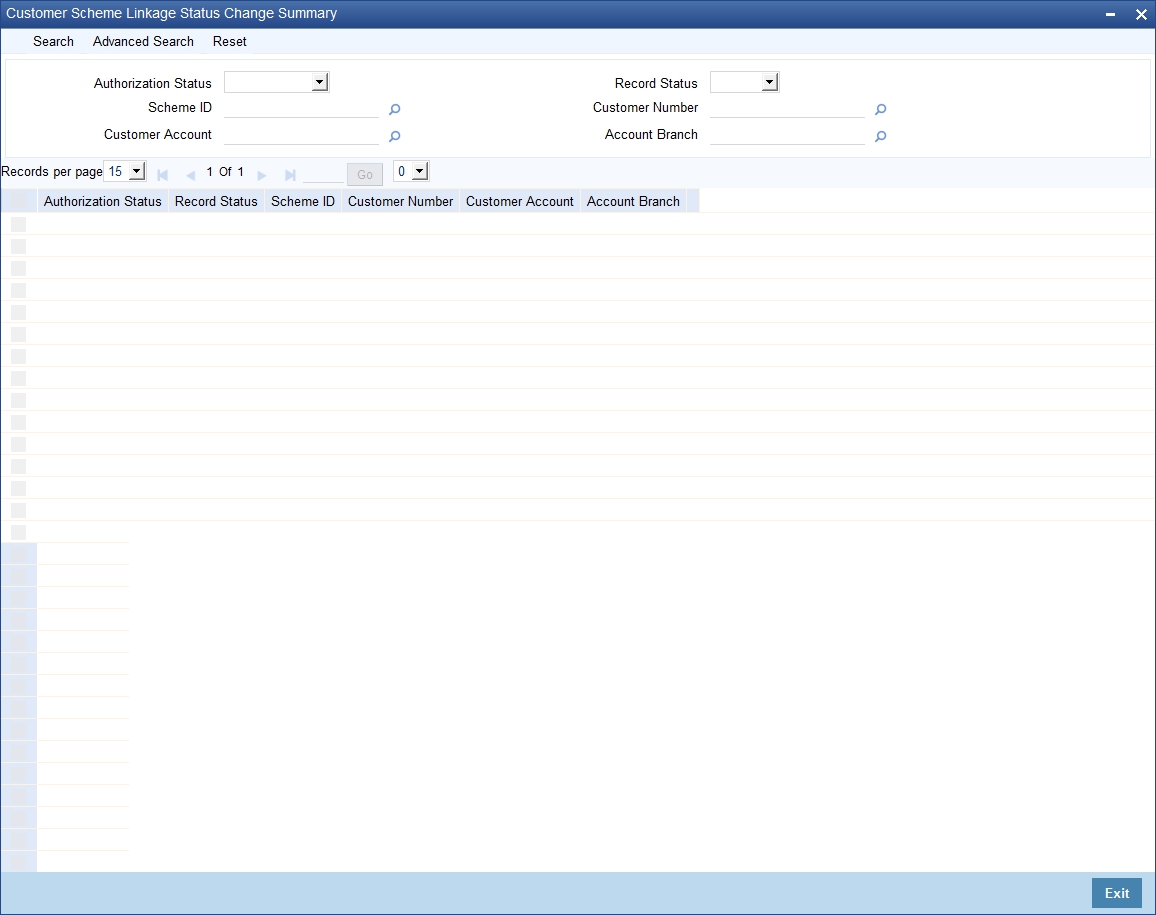Open Advanced Search
Screen dimensions: 1156x915
tap(143, 41)
